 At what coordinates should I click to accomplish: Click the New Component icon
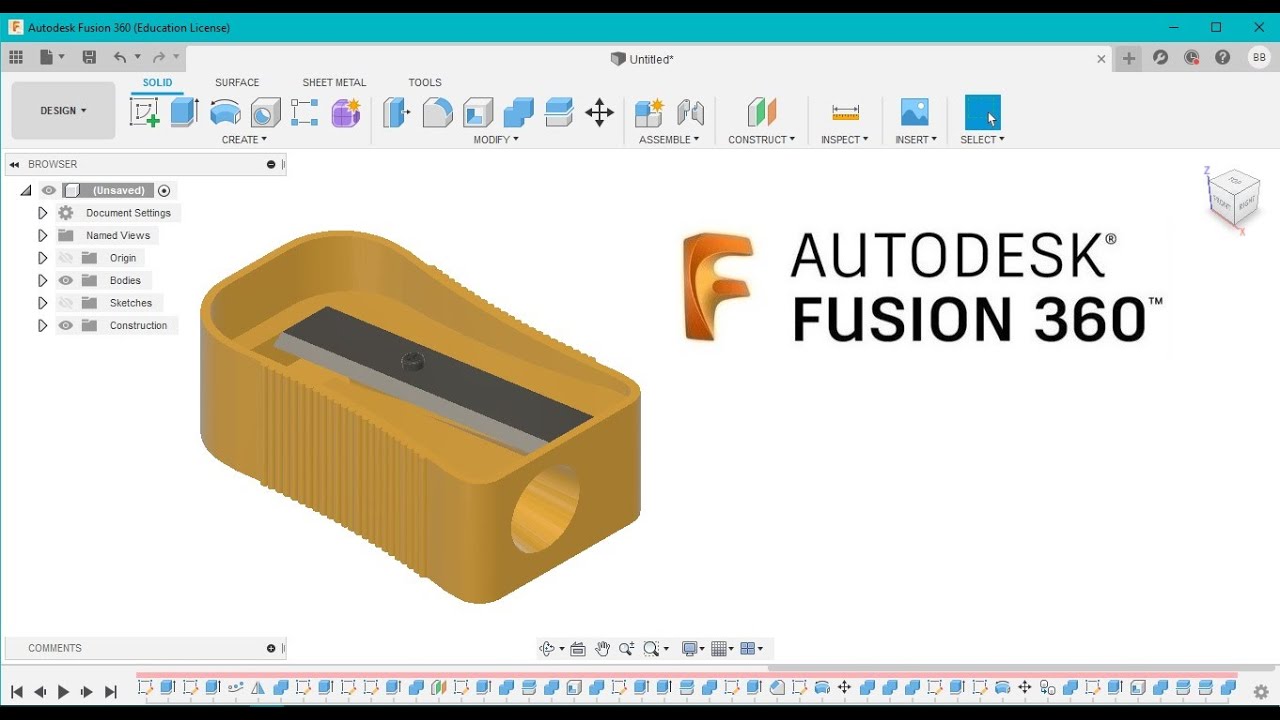coord(649,112)
